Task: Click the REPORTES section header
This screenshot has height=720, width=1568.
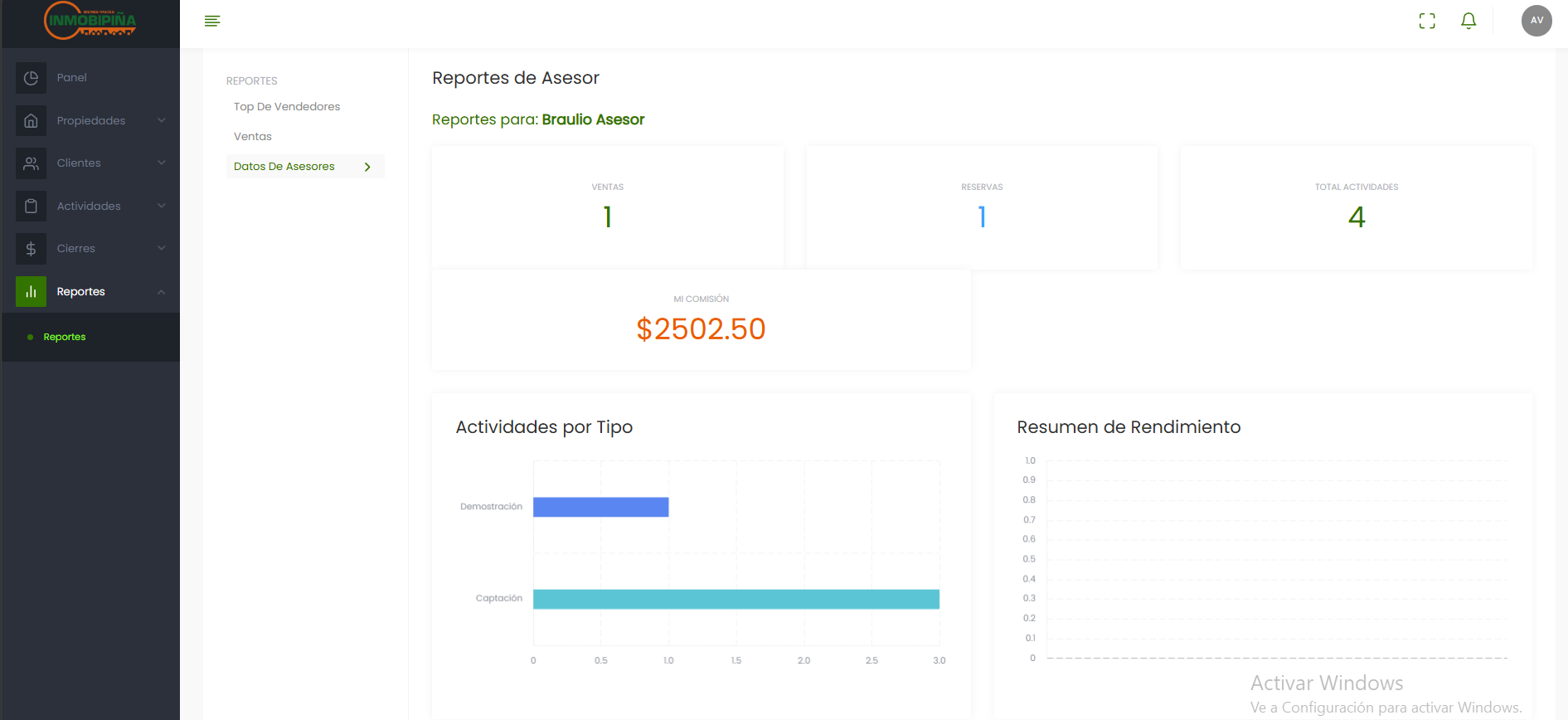Action: tap(252, 81)
